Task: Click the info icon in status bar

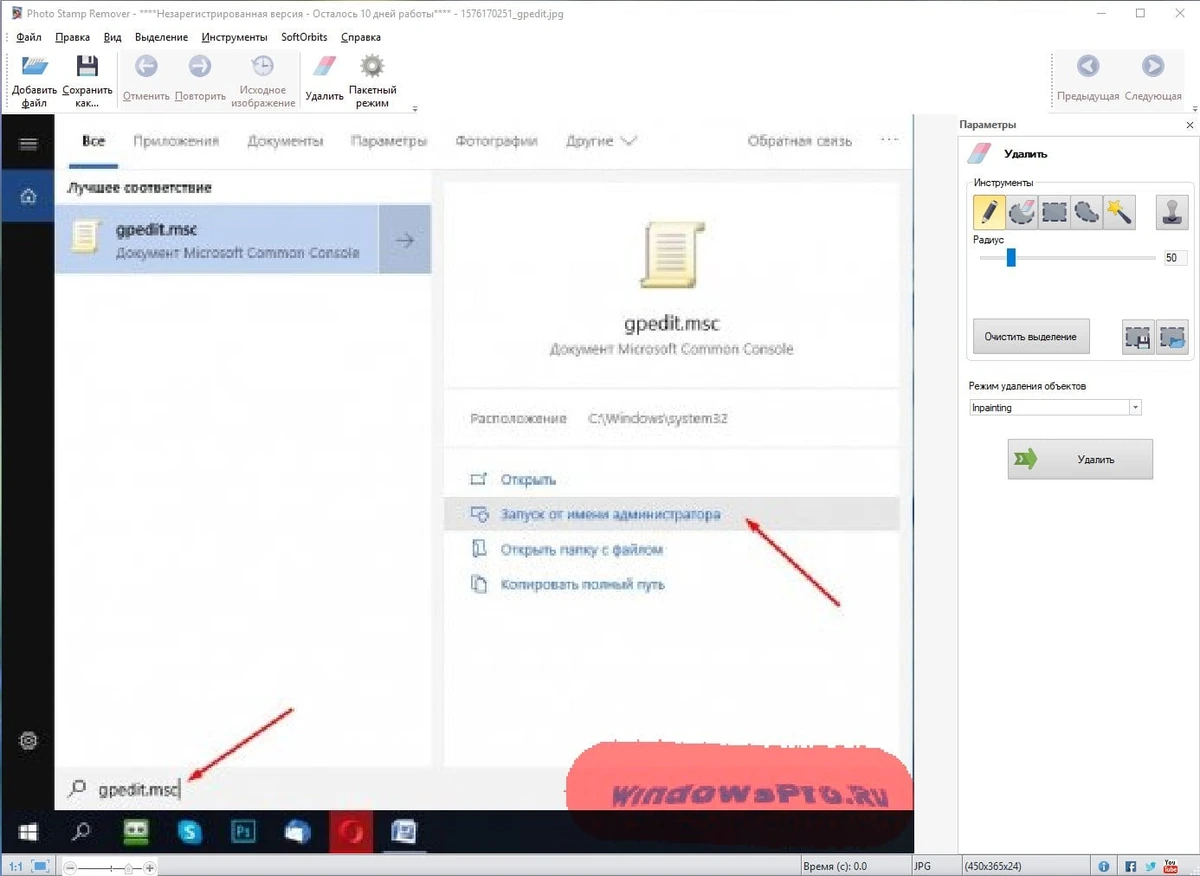Action: click(x=1104, y=867)
